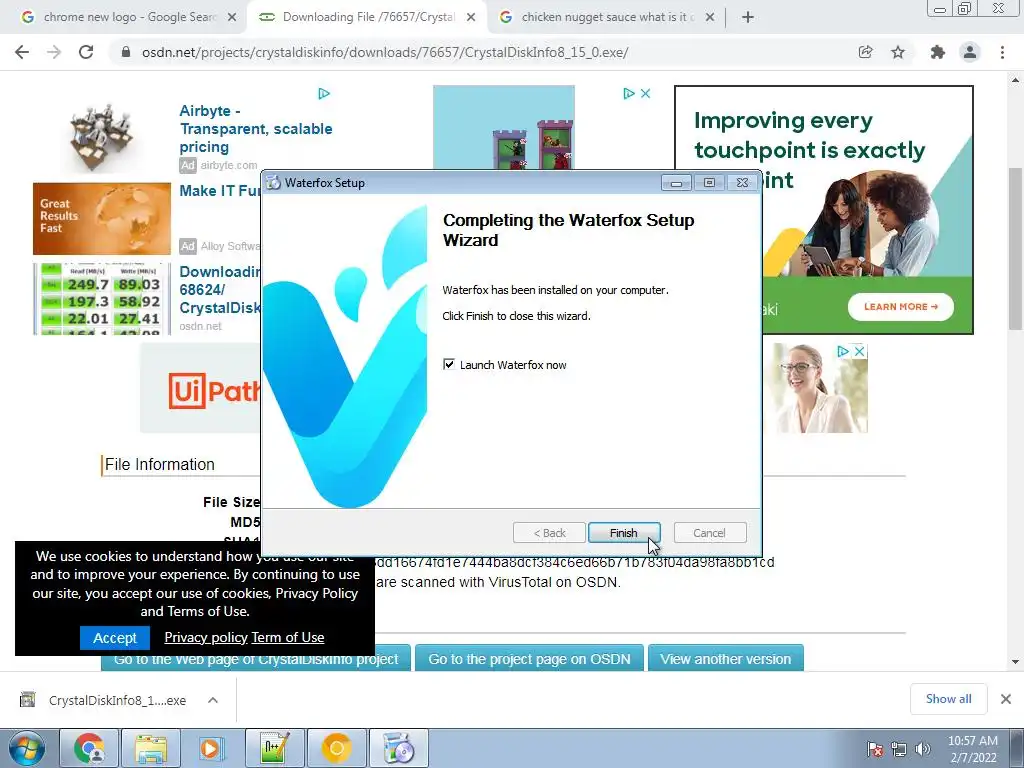Reload the current page
Image resolution: width=1024 pixels, height=768 pixels.
click(x=86, y=52)
